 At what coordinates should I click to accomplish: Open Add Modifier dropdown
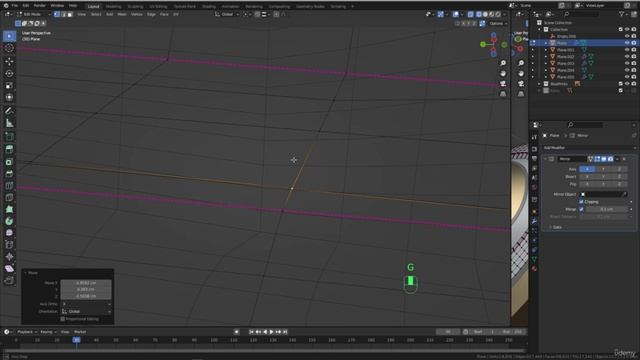(x=589, y=148)
